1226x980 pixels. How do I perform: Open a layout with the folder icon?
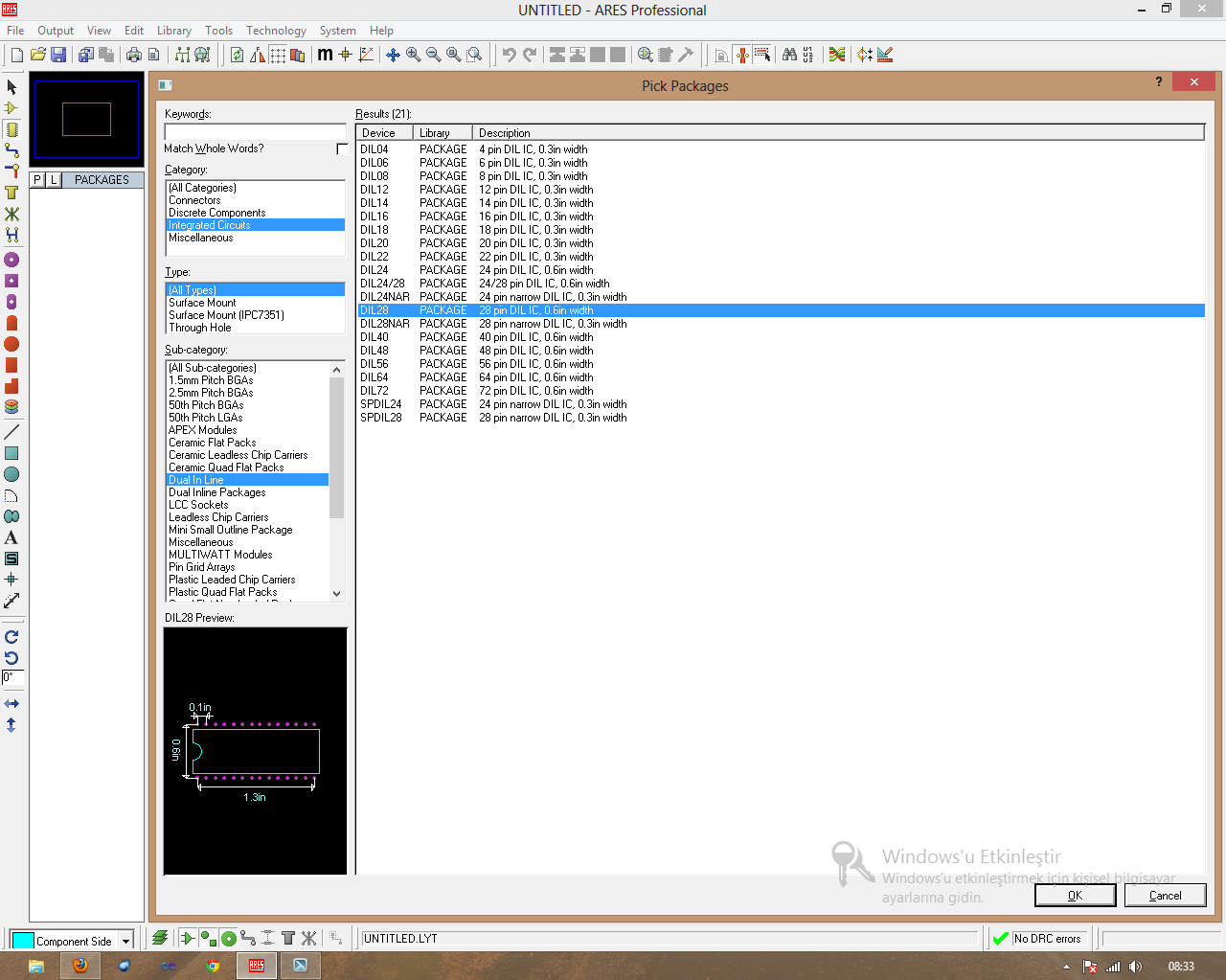coord(38,55)
